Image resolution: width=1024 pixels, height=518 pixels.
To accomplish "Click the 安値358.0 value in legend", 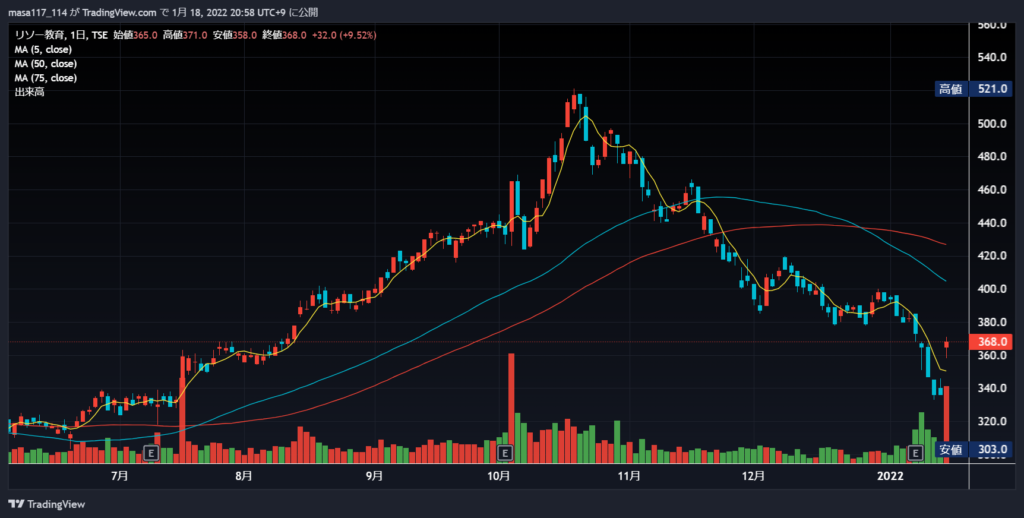I will point(234,35).
